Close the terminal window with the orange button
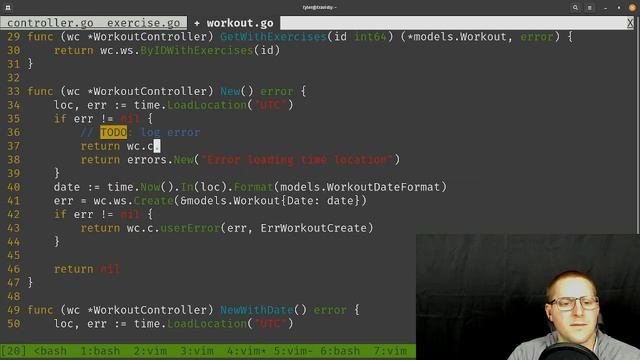Screen dimensions: 640x360 (x=632, y=7)
